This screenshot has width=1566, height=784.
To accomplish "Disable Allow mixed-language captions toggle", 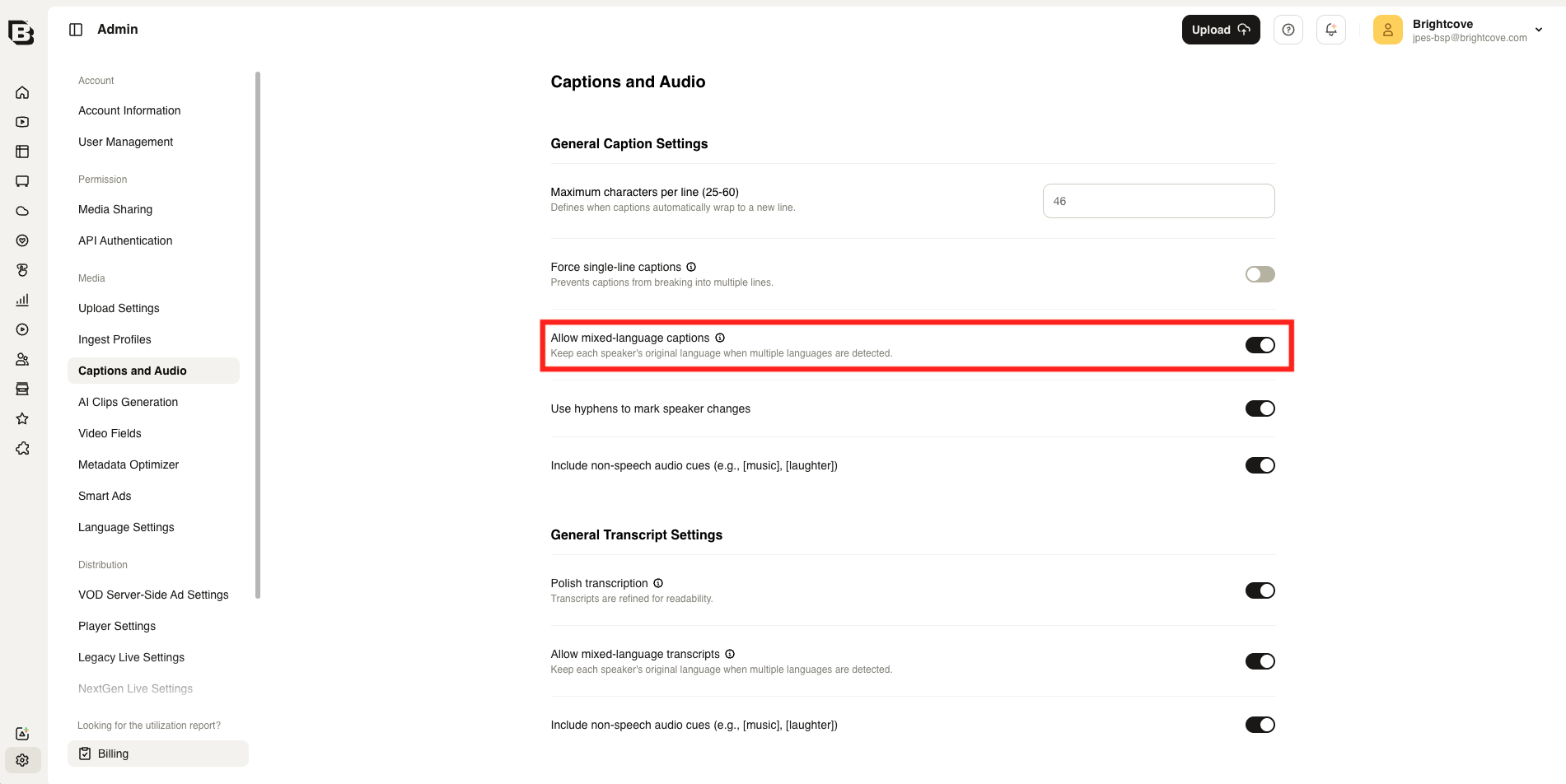I will (1260, 345).
